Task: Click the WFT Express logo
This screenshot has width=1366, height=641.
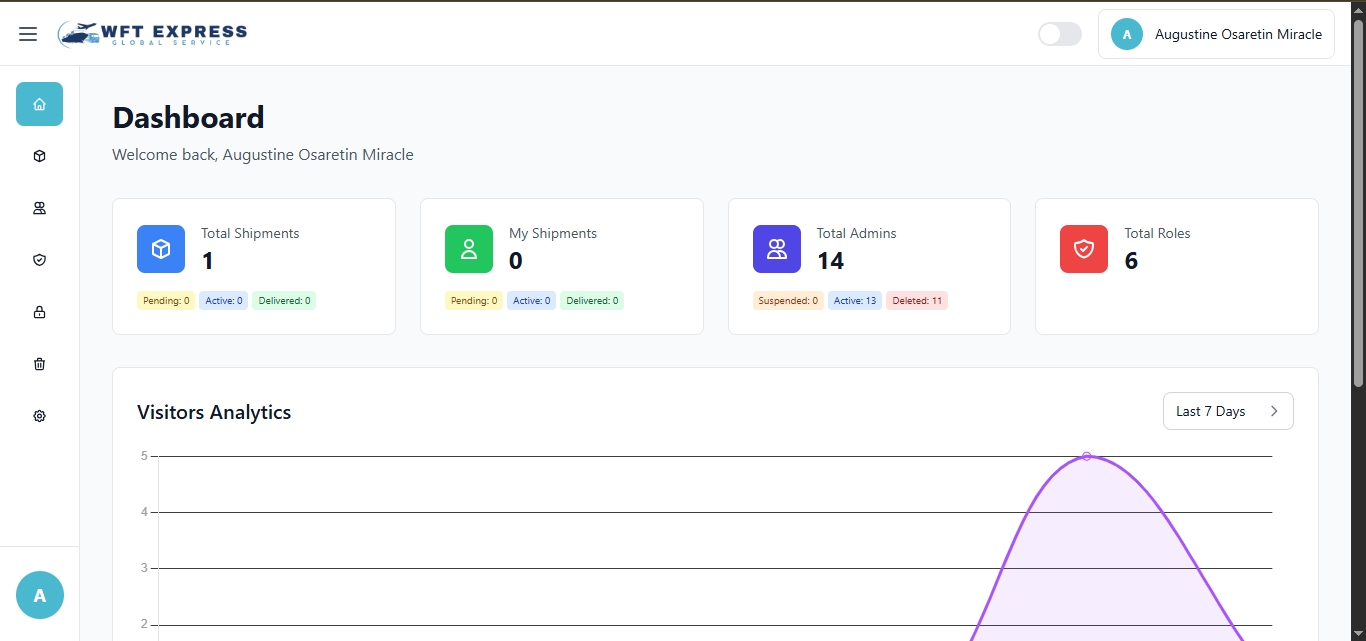Action: (152, 33)
